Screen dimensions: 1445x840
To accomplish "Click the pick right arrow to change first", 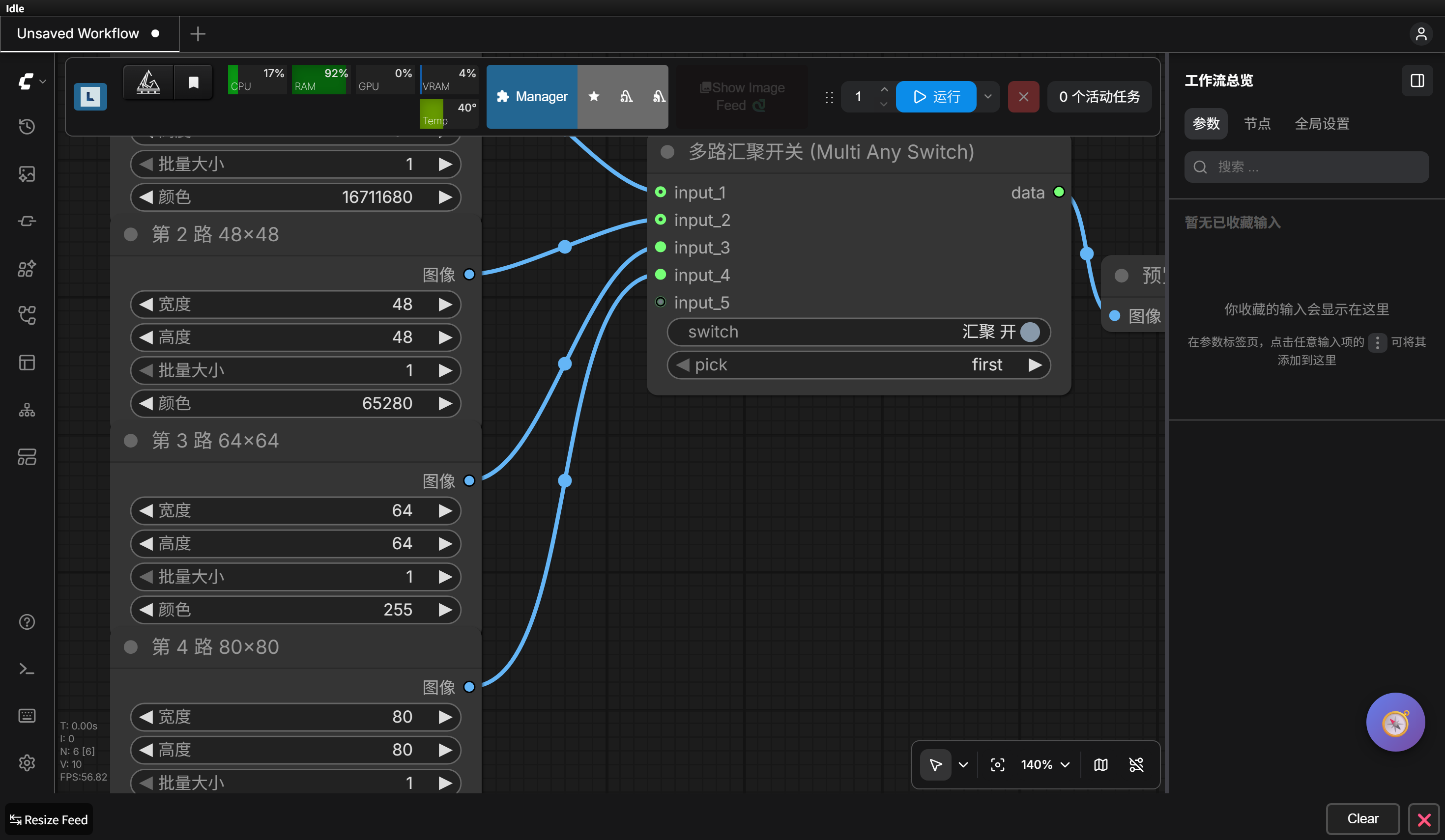I will point(1035,364).
